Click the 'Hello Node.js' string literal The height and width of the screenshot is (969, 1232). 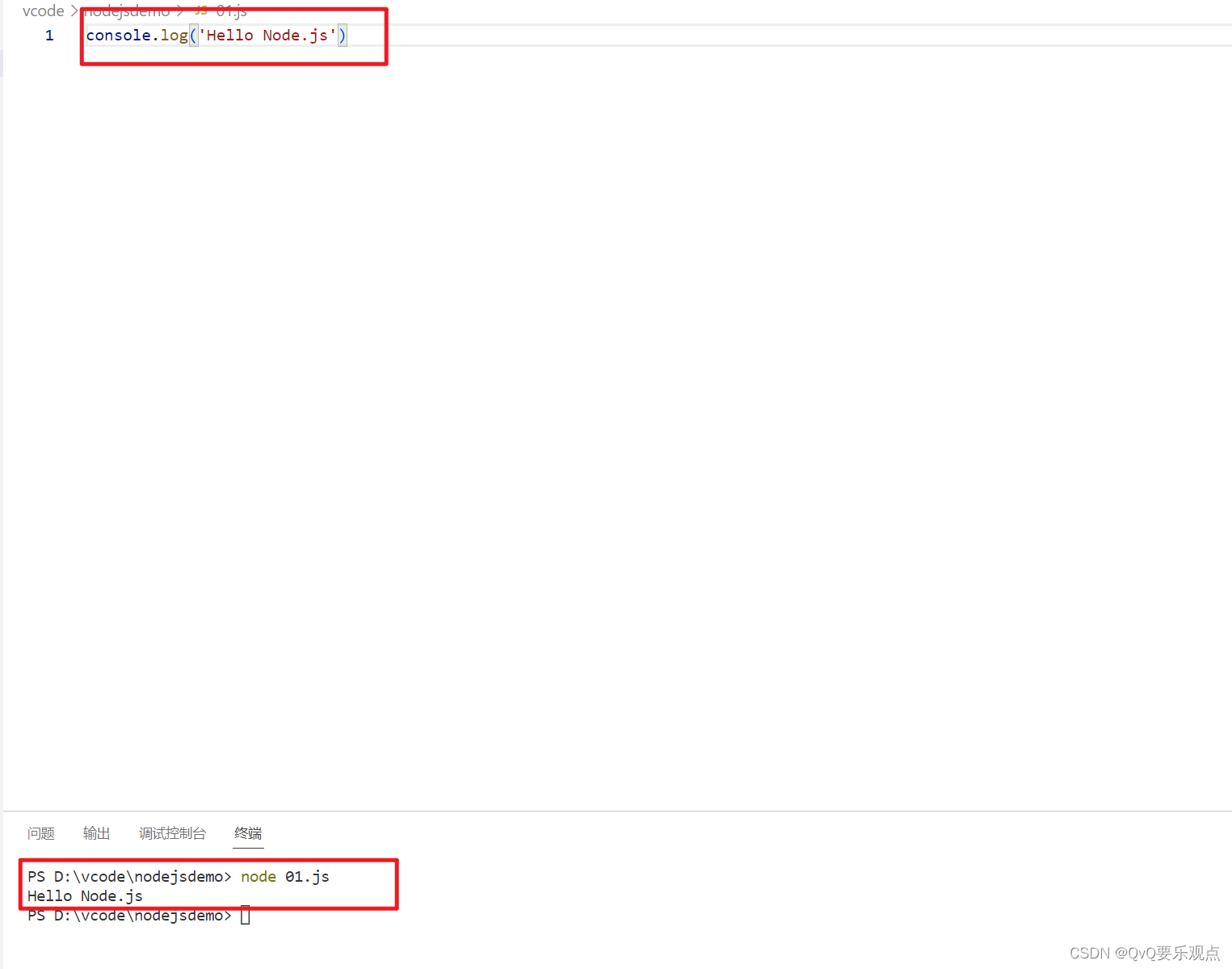(x=267, y=35)
